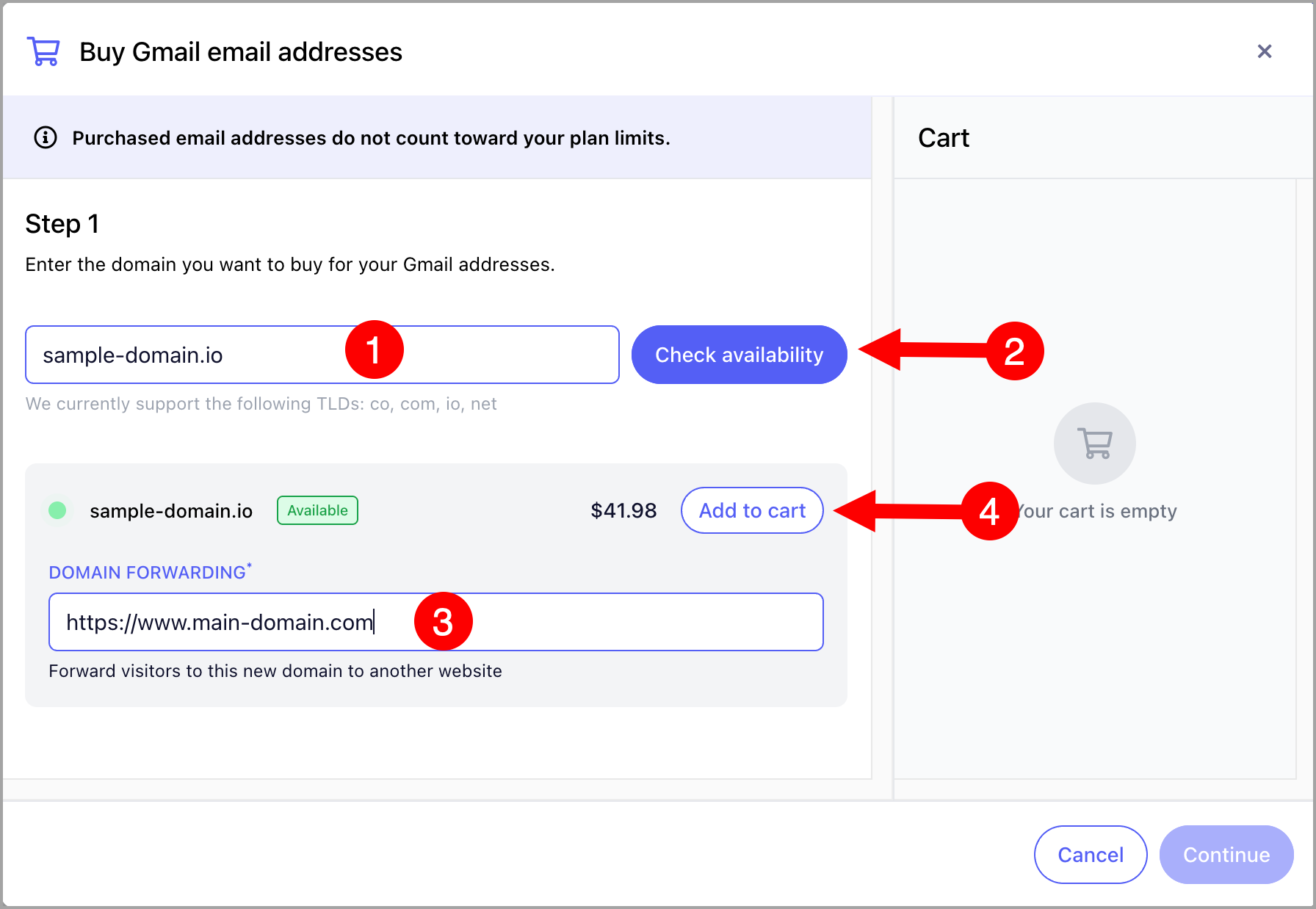This screenshot has width=1316, height=909.
Task: Click the domain forwarding URL field
Action: (436, 622)
